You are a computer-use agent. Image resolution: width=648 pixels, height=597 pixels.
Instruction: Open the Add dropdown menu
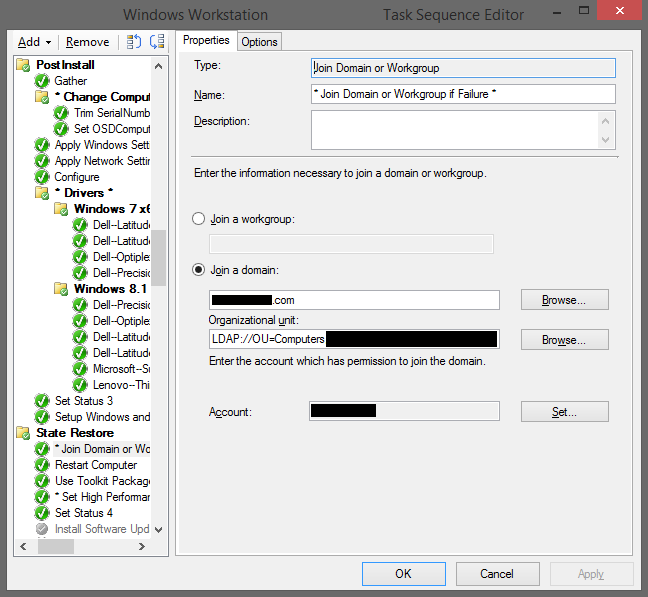point(34,42)
